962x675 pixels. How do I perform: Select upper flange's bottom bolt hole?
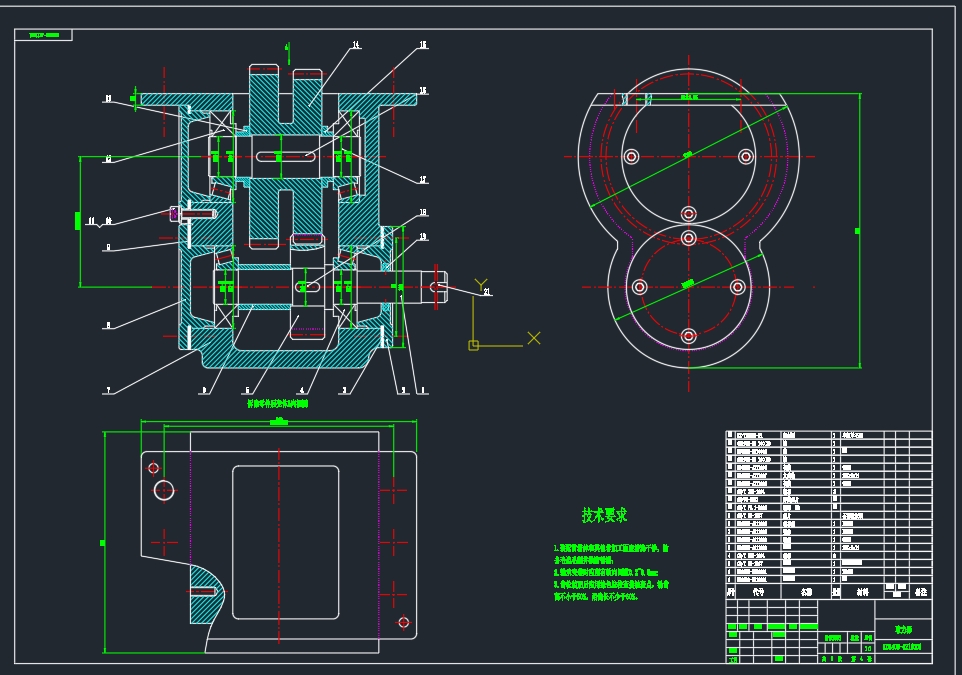pos(688,214)
